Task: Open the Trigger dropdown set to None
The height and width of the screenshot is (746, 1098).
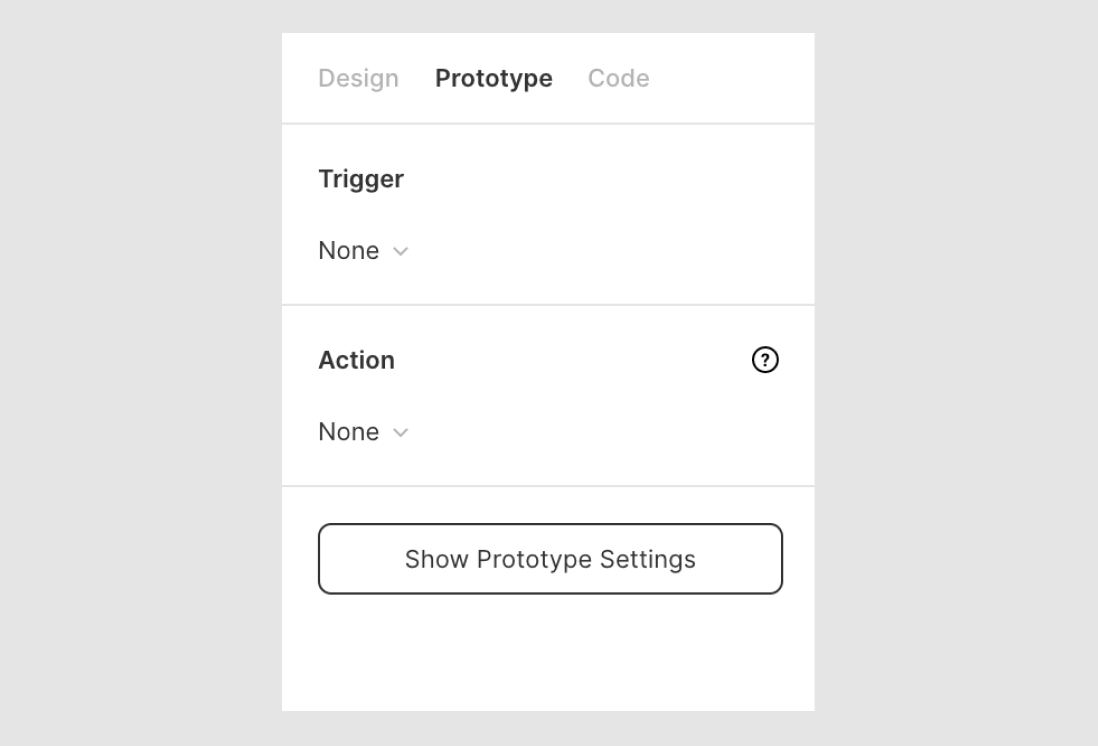Action: click(x=363, y=250)
